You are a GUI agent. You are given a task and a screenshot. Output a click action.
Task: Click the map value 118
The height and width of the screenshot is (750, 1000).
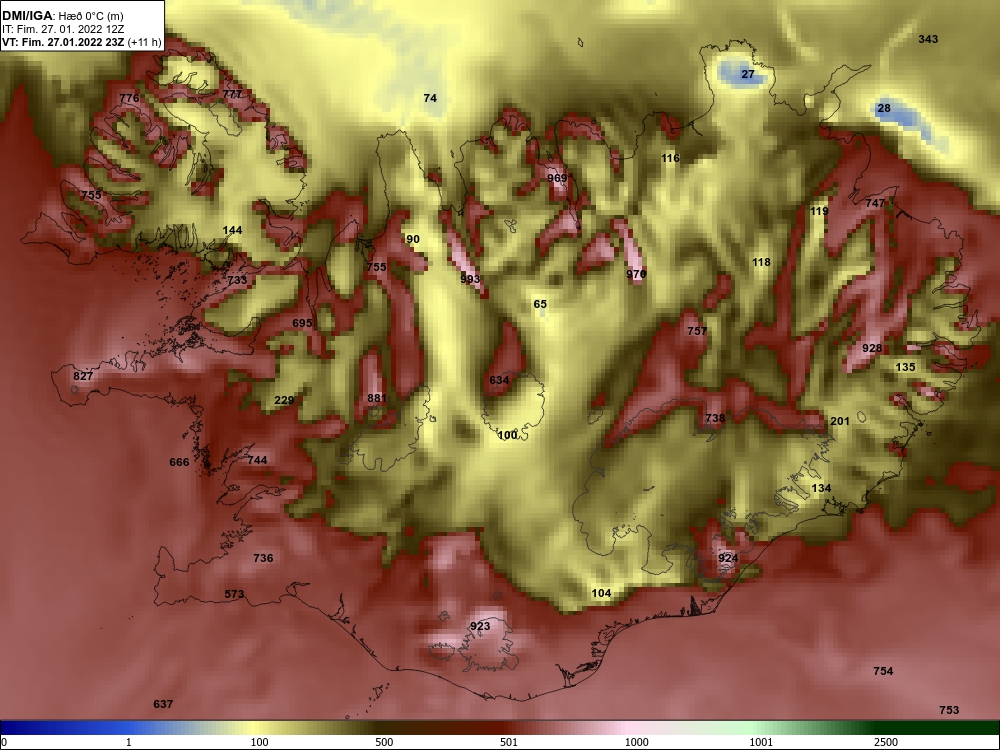click(x=761, y=262)
